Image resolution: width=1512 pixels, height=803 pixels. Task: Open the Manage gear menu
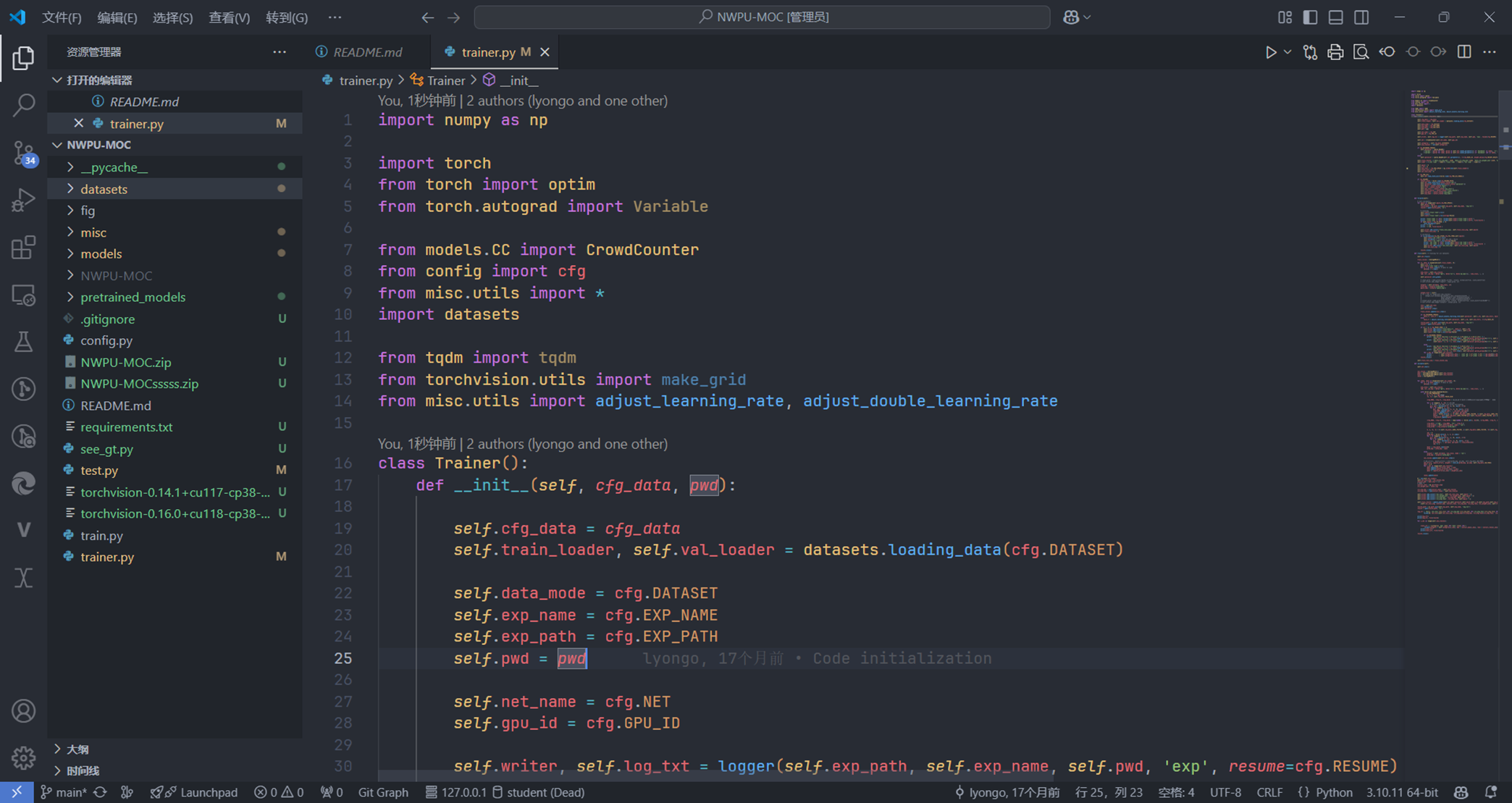23,758
